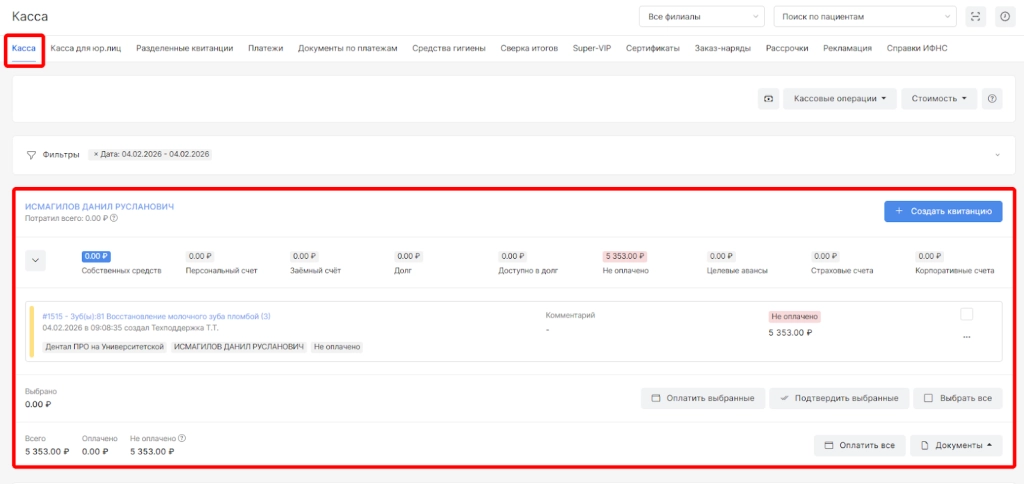The width and height of the screenshot is (1024, 484).
Task: Open the three-dot menu for receipt #1515
Action: click(x=966, y=337)
